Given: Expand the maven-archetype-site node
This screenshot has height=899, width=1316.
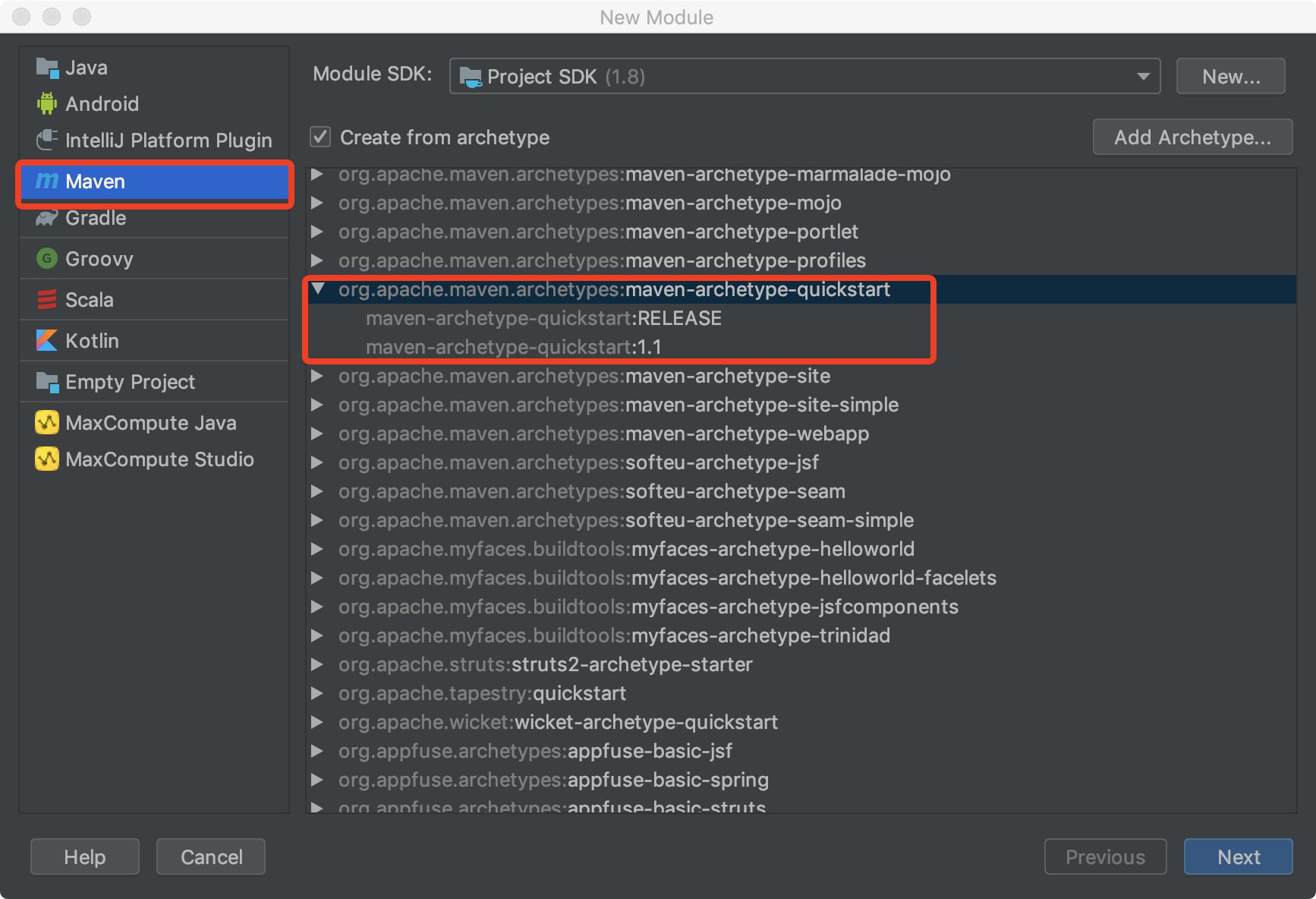Looking at the screenshot, I should [x=317, y=376].
